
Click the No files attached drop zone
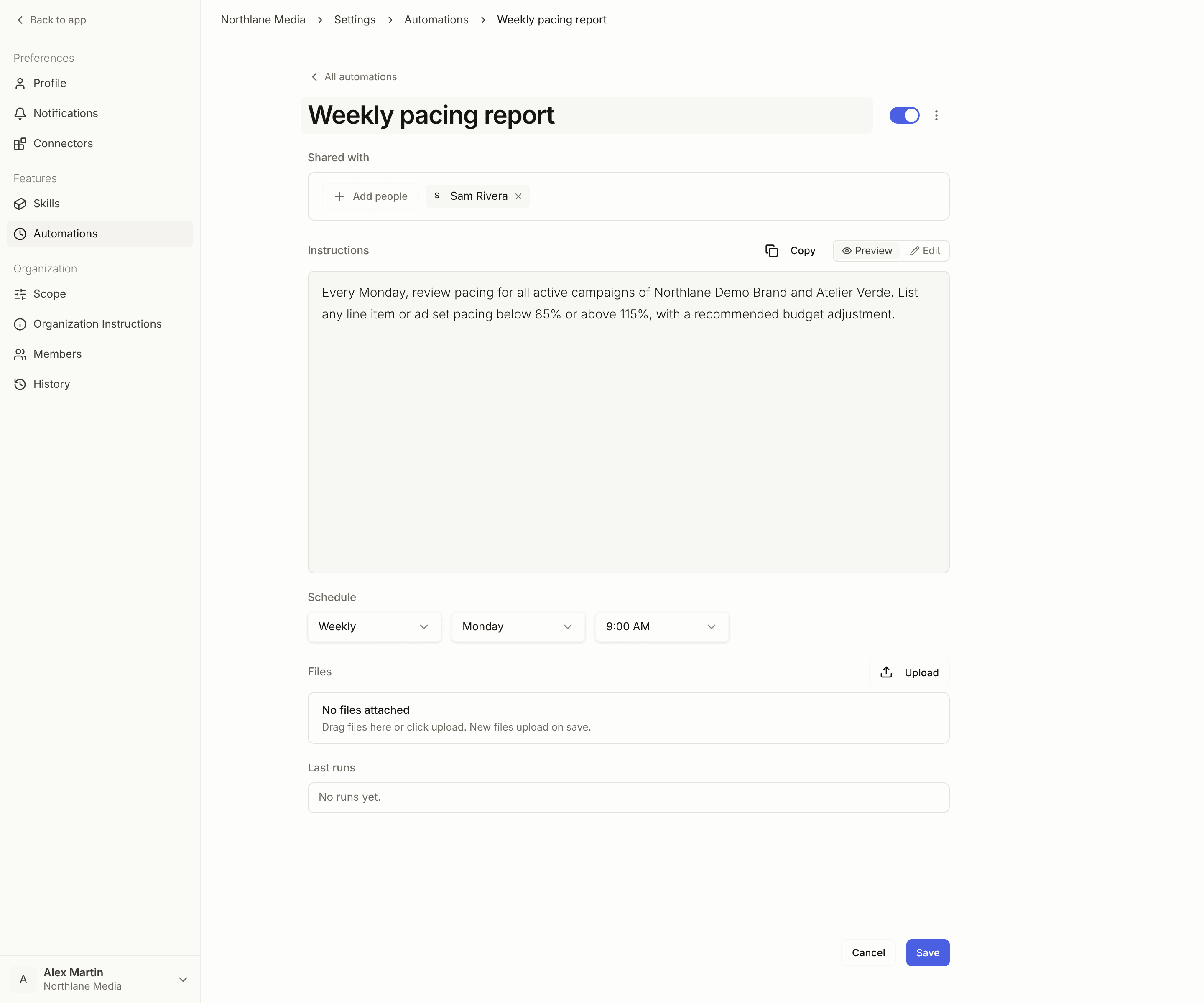(628, 718)
